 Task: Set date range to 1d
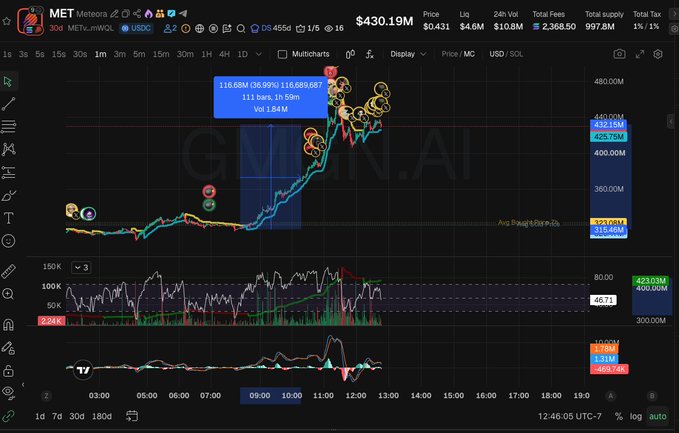[40, 417]
